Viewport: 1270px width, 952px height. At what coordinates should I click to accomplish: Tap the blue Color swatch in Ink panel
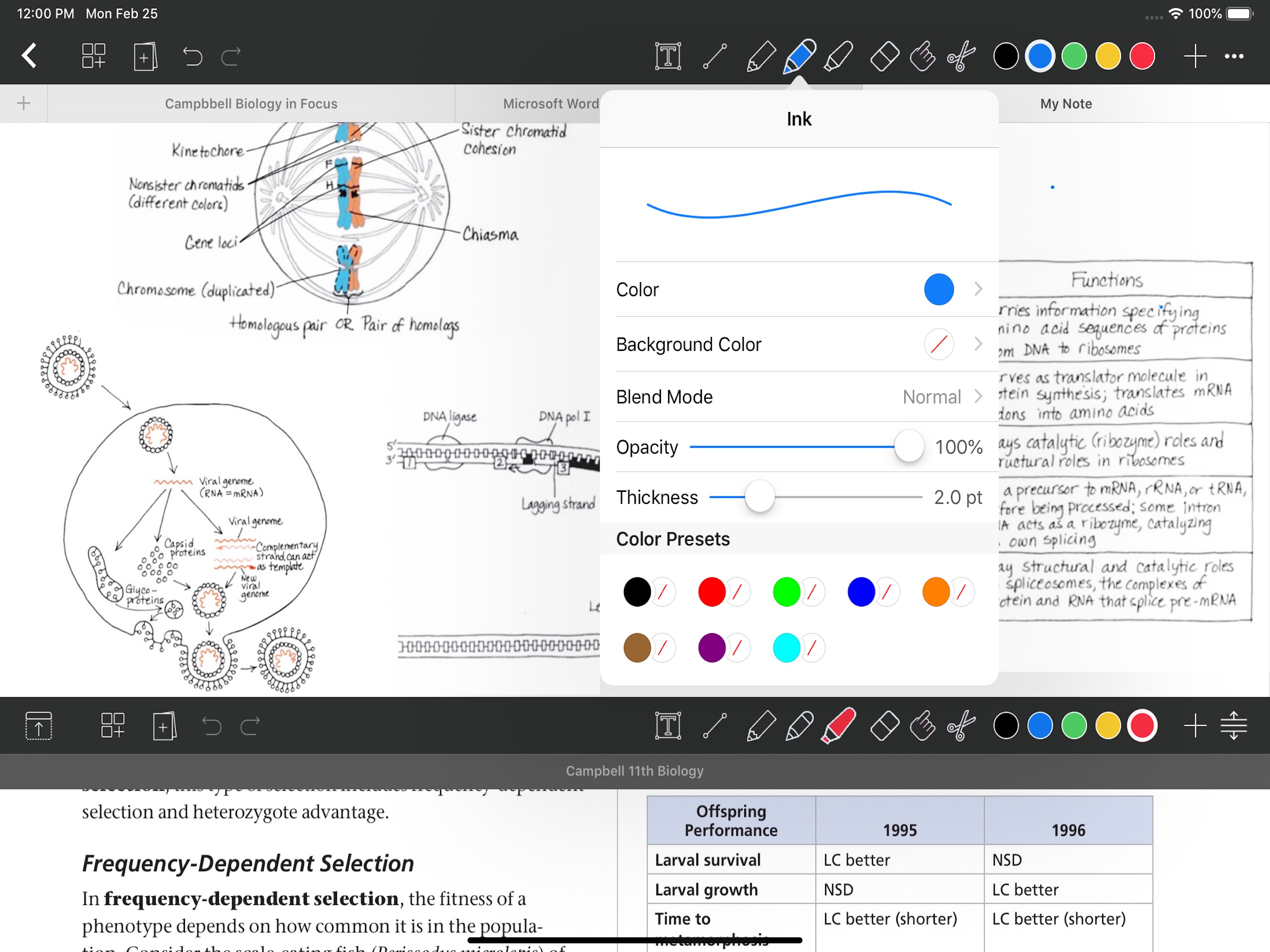(939, 290)
